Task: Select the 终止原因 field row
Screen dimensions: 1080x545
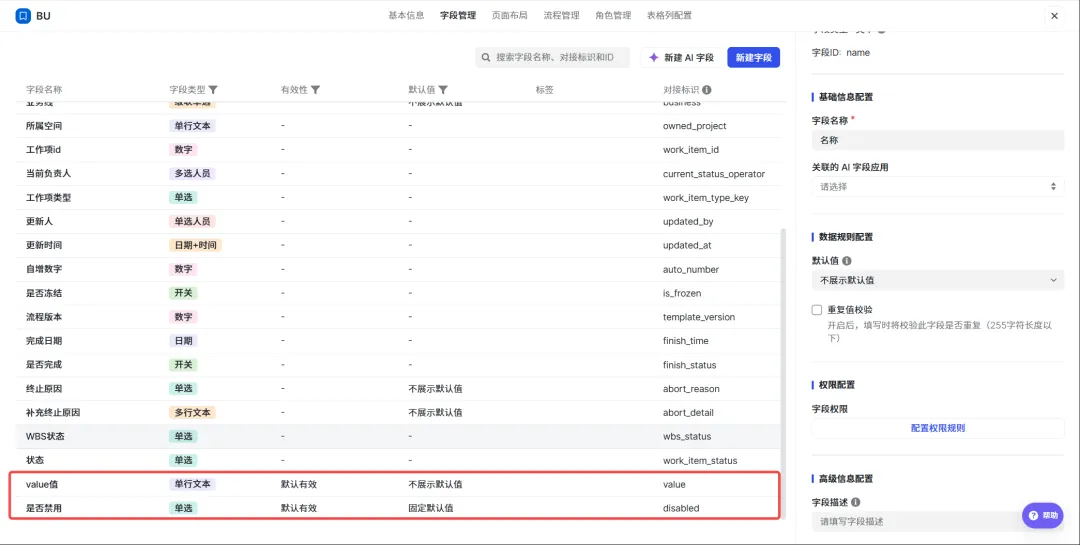Action: [400, 389]
